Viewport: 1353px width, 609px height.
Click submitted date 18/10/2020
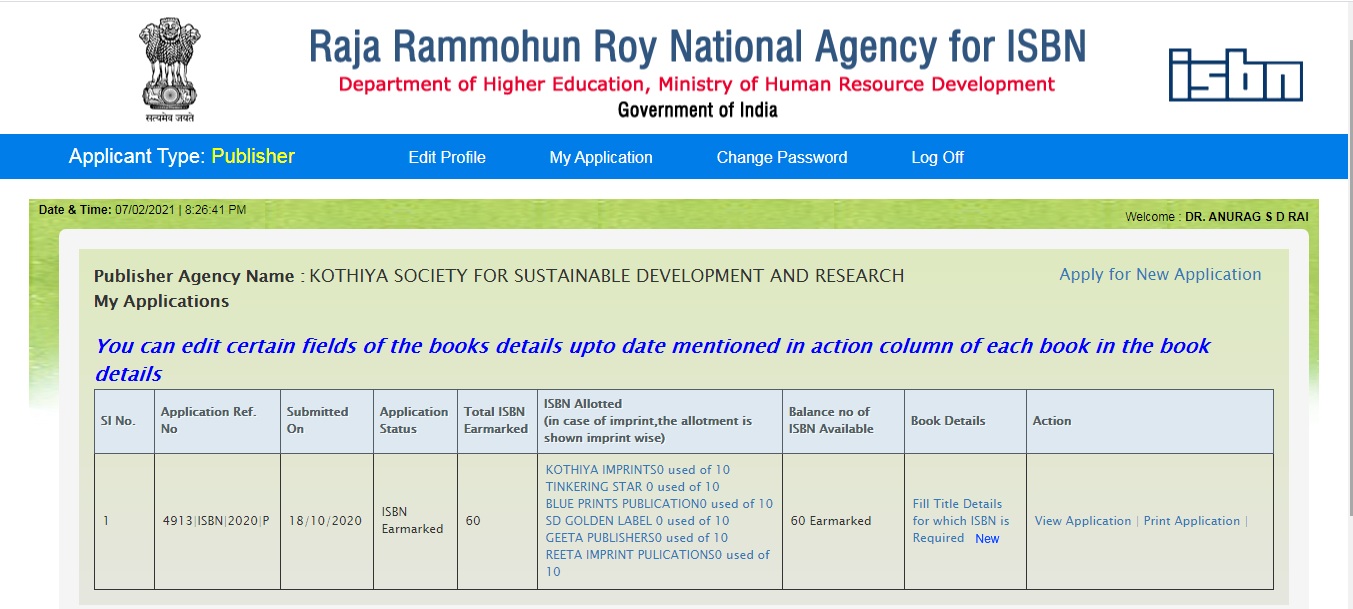pyautogui.click(x=324, y=521)
